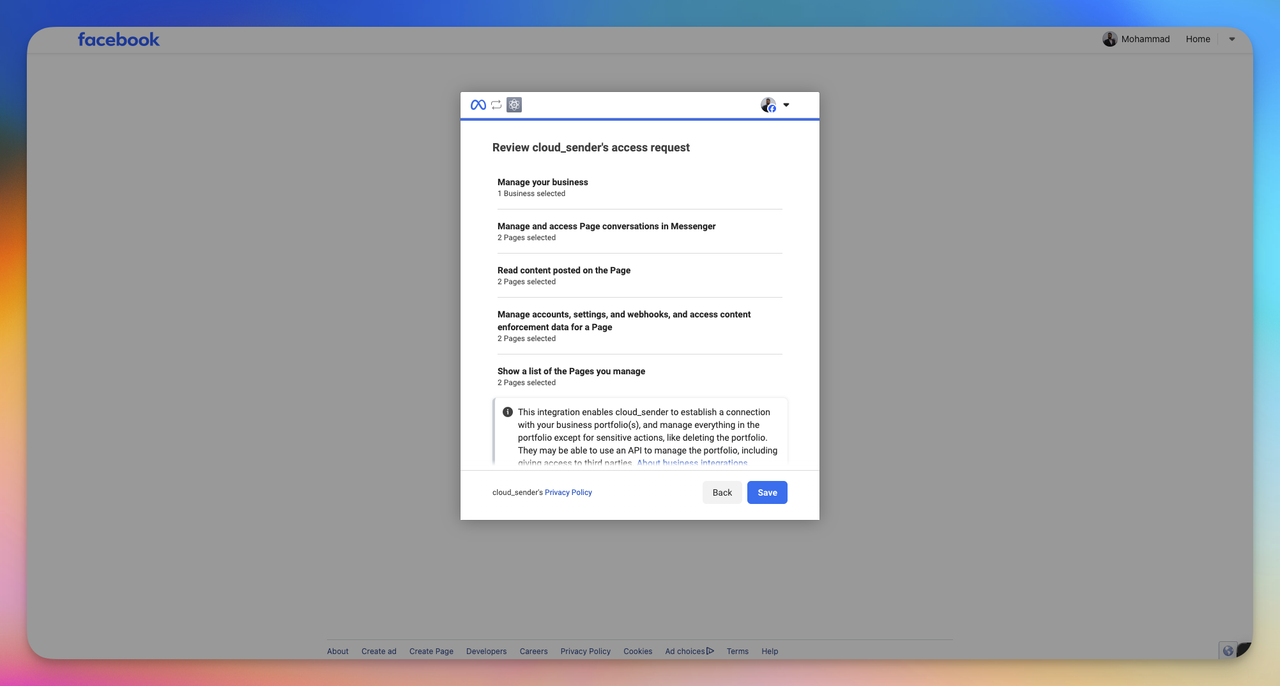This screenshot has height=686, width=1280.
Task: Click the Meta infinity logo icon
Action: coord(478,105)
